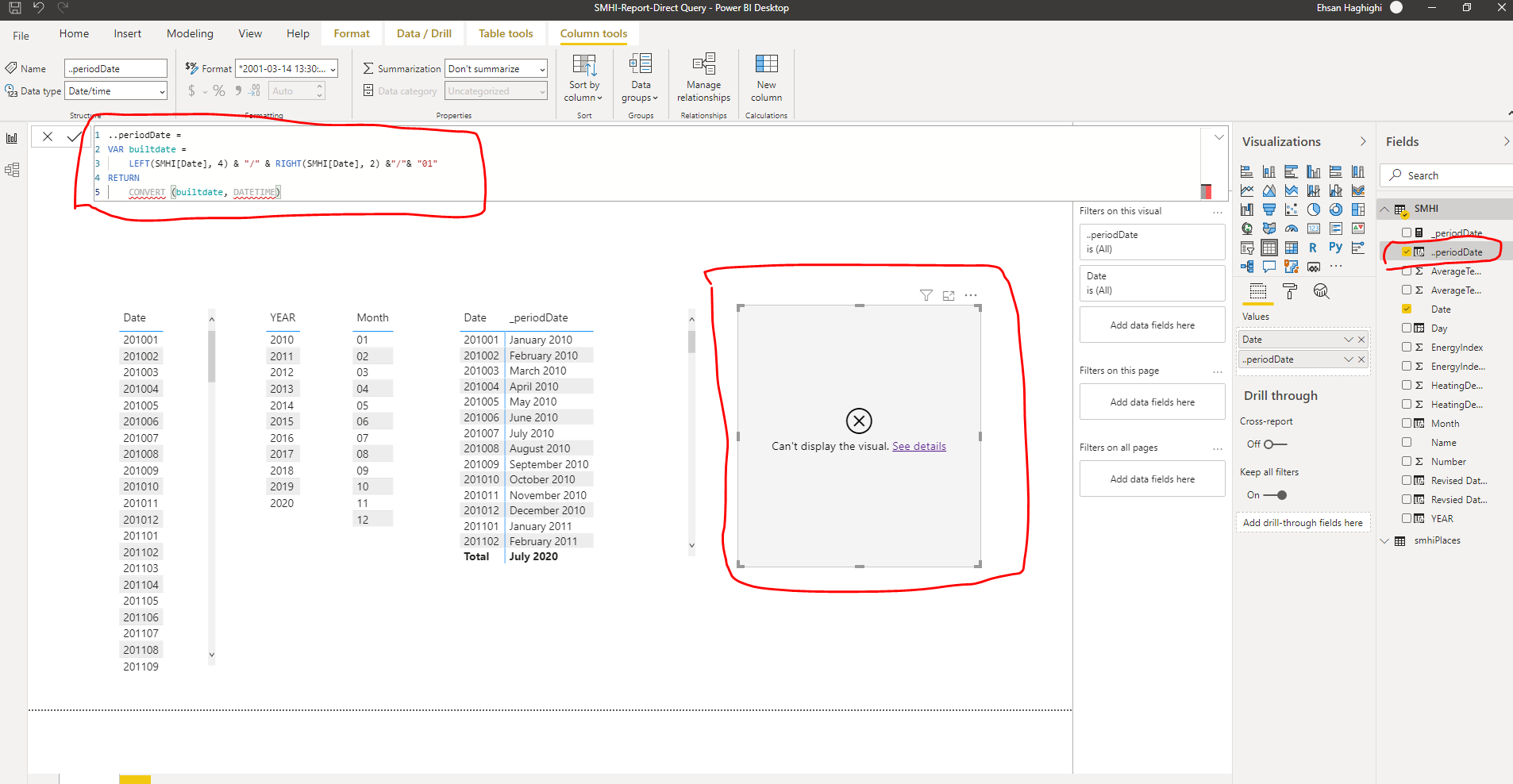Toggle Cross-report drill through on

(x=1275, y=444)
